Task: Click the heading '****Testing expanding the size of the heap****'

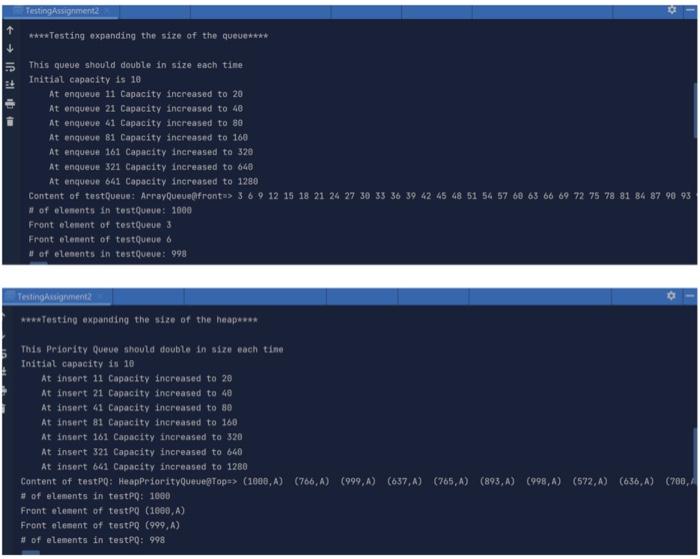Action: point(139,320)
